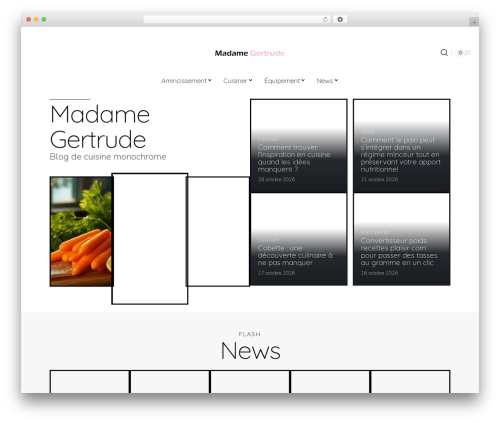Open article about finding cooking inspiration
This screenshot has height=423, width=500.
click(x=294, y=158)
